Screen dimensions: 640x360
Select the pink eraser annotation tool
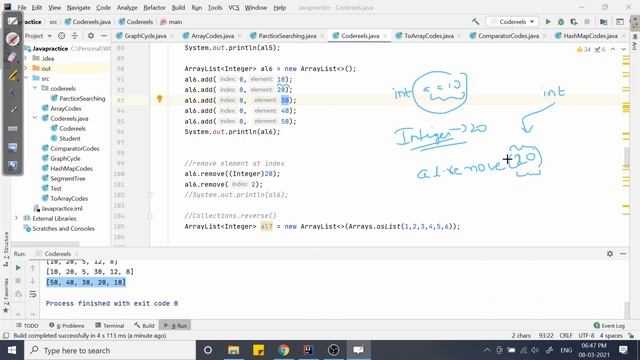(x=12, y=57)
